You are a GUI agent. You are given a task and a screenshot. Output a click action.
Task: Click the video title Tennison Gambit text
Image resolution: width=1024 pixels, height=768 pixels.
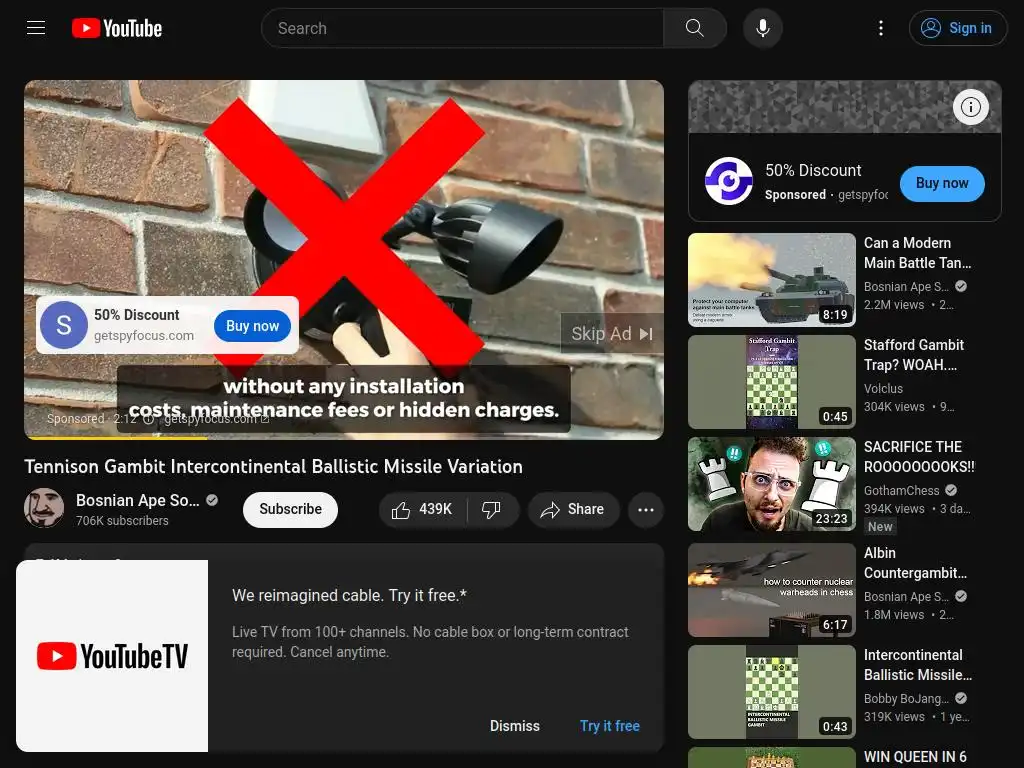point(274,467)
